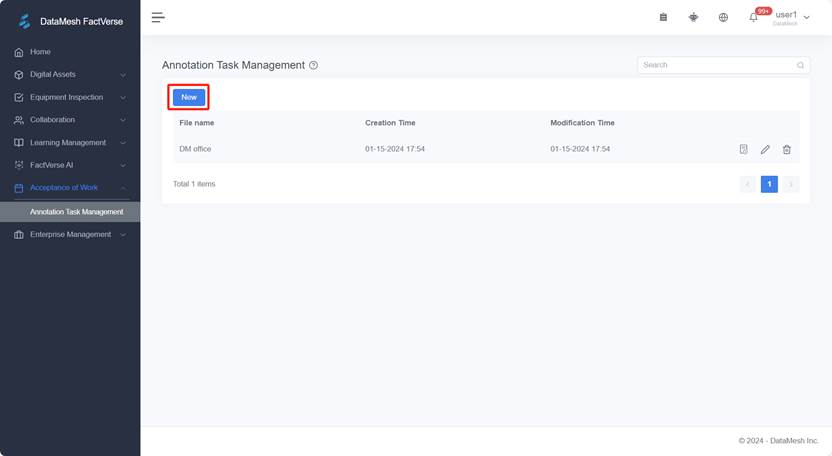The width and height of the screenshot is (832, 456).
Task: Expand the Enterprise Management menu
Action: click(70, 235)
